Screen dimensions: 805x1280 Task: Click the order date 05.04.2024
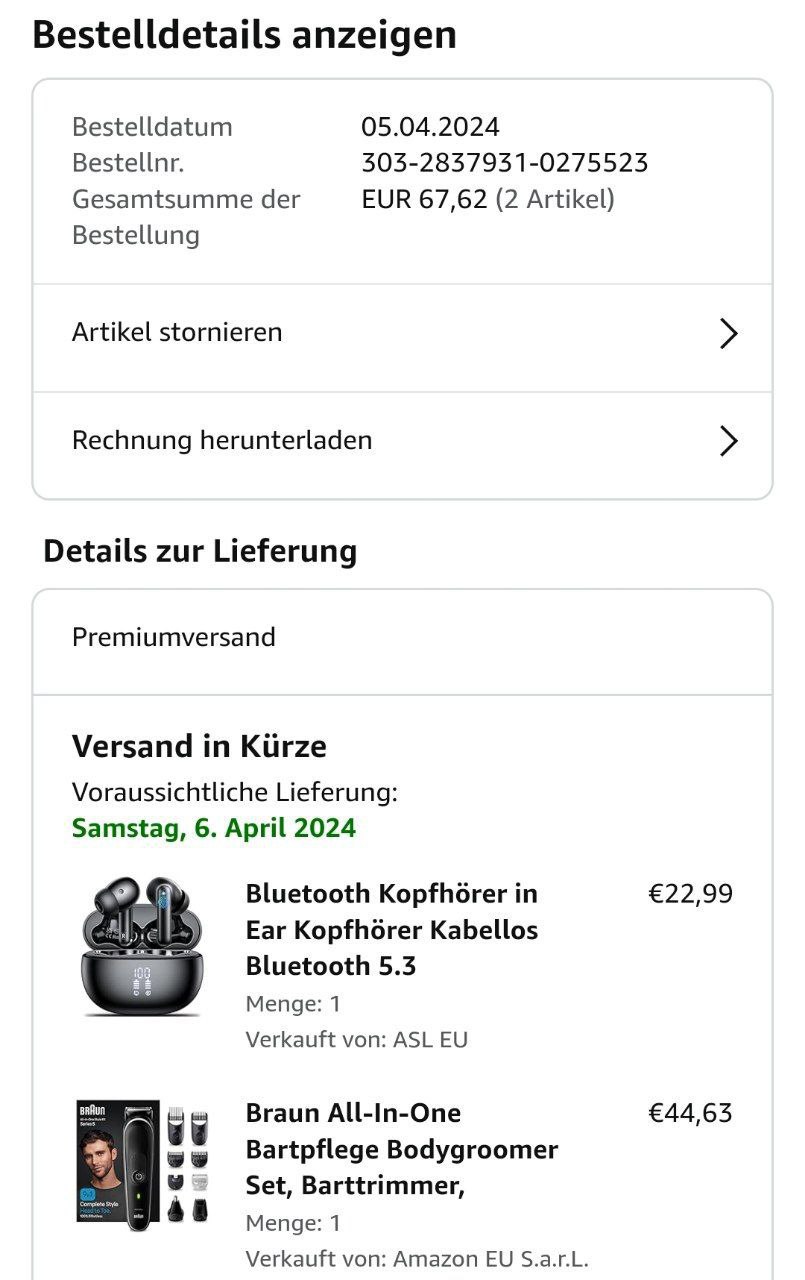(430, 127)
